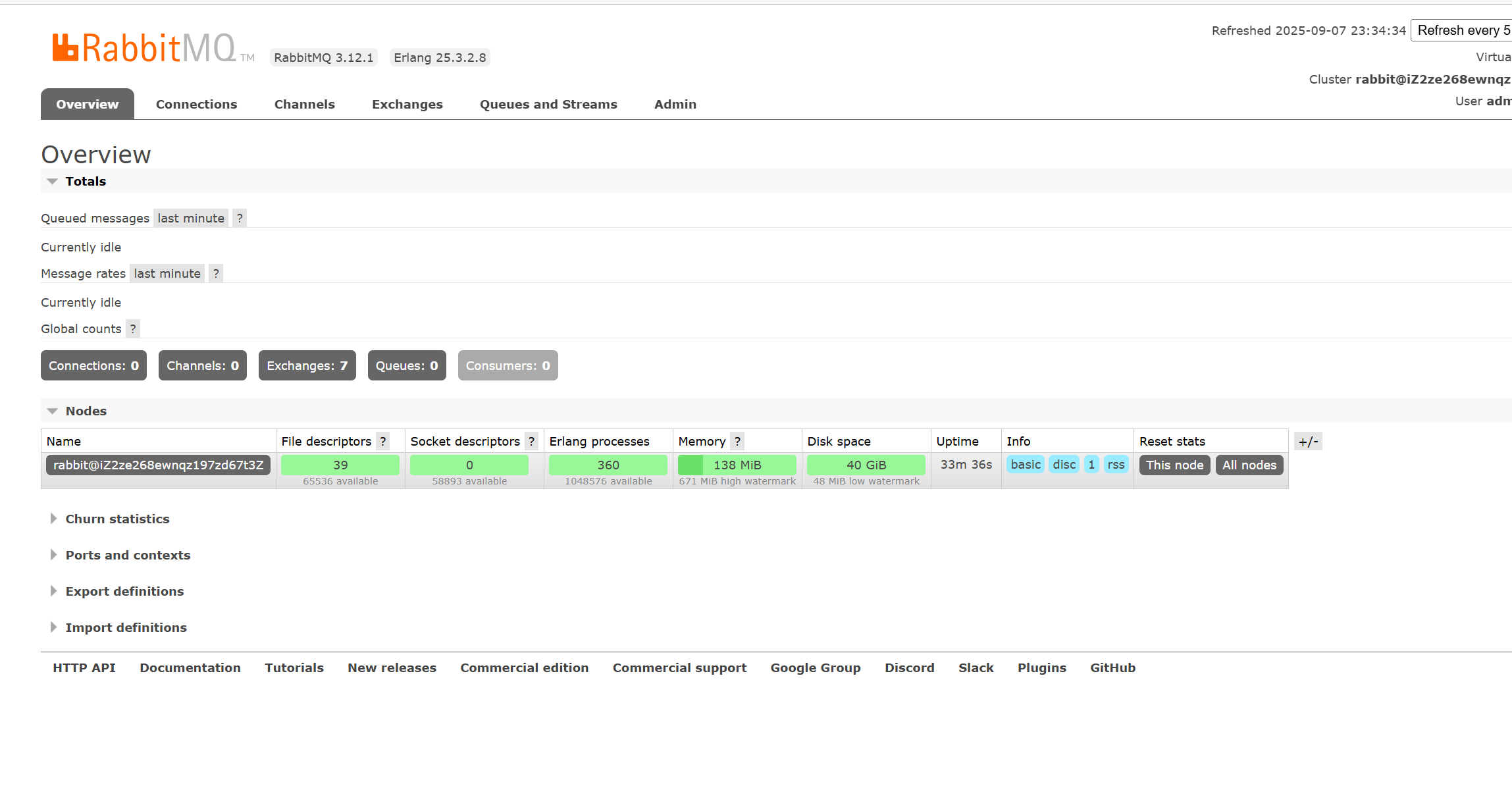Image resolution: width=1512 pixels, height=807 pixels.
Task: Switch to the Overview tab
Action: coord(88,104)
